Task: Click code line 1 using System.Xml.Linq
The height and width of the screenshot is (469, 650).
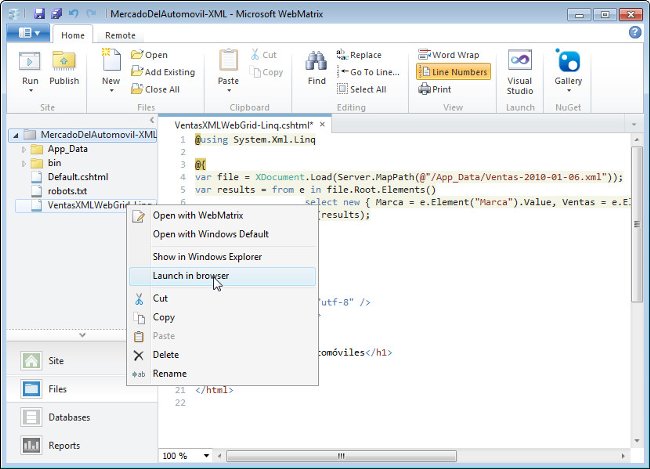Action: point(255,140)
